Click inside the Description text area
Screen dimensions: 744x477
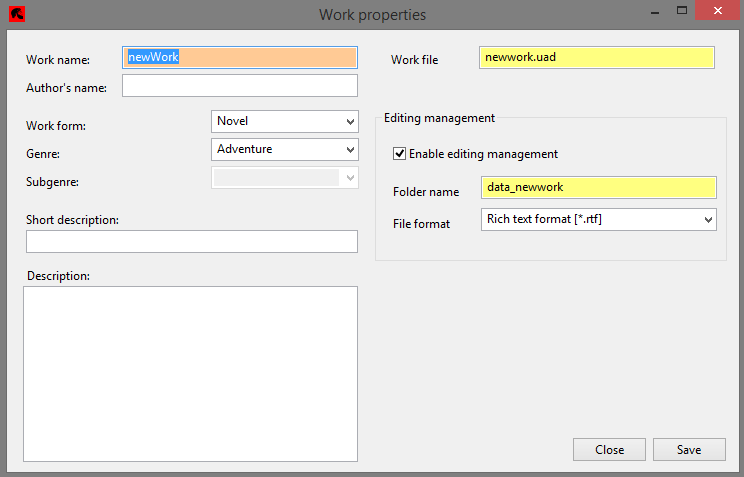click(190, 374)
